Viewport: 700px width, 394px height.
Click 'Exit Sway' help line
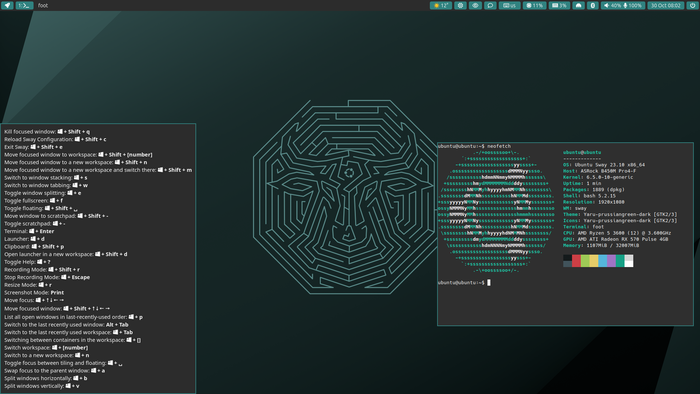click(33, 147)
